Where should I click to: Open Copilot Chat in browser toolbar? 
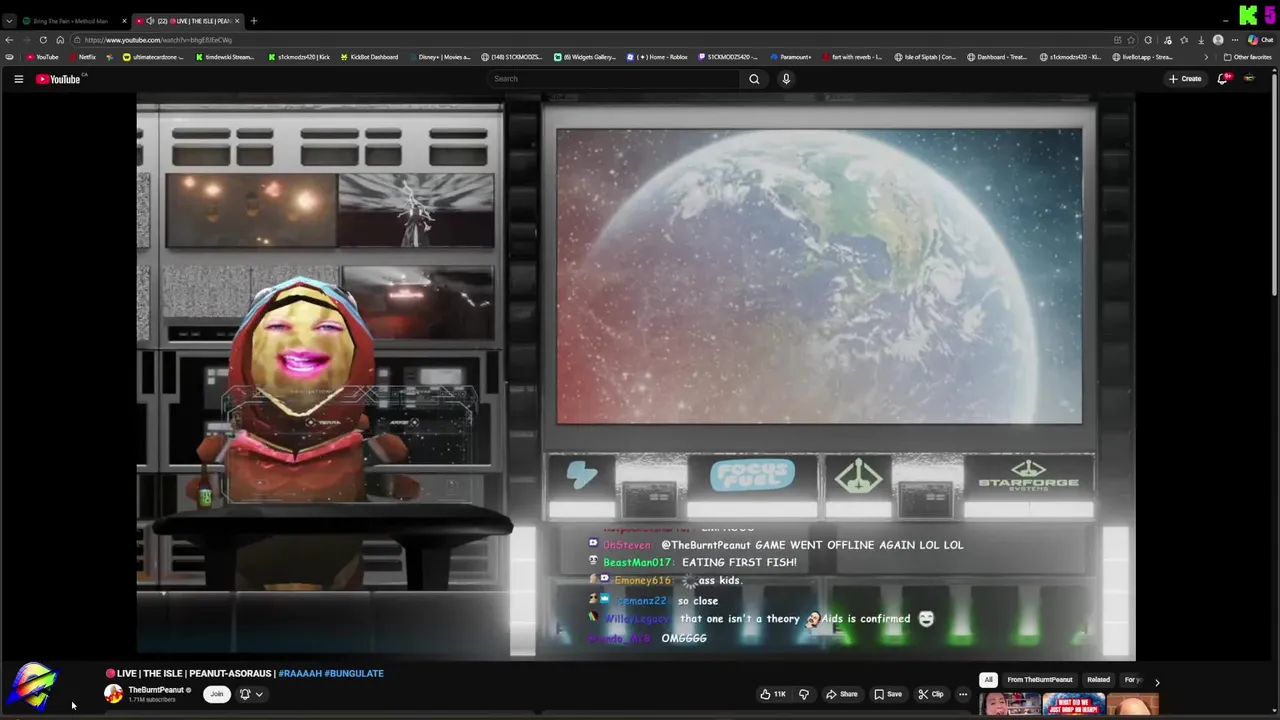tap(1260, 40)
